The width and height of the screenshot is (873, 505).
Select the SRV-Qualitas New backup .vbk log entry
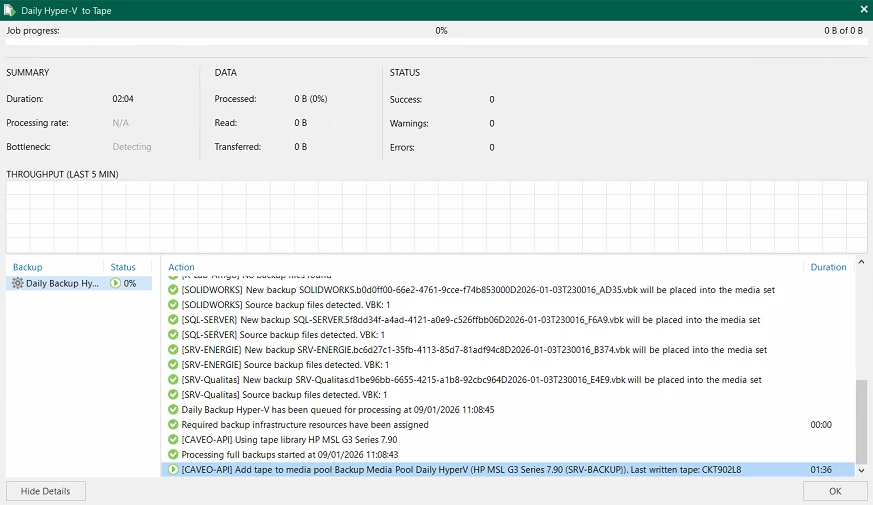point(508,380)
